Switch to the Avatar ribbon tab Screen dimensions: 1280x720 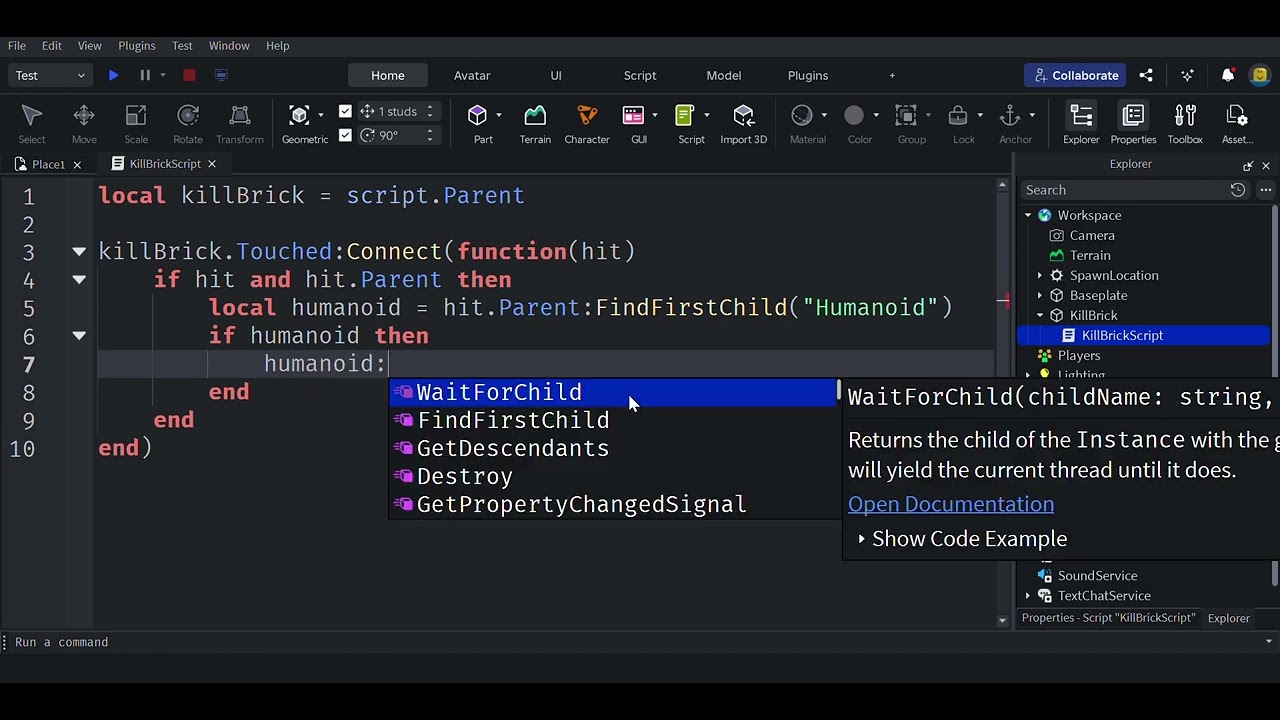pos(472,75)
